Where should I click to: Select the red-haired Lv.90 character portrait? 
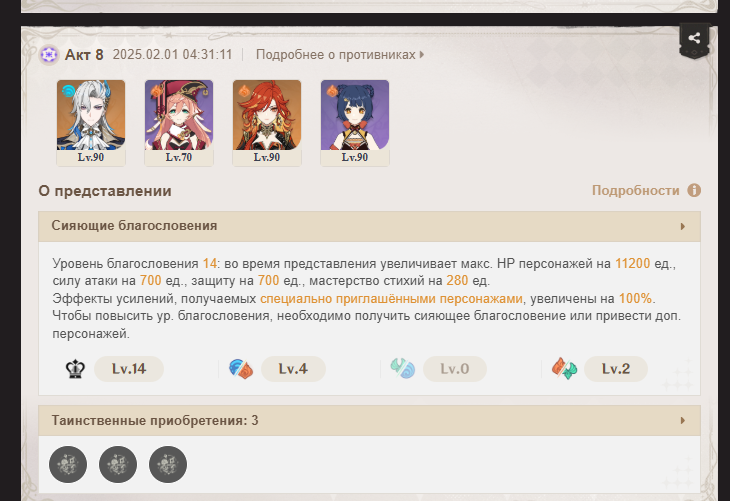267,123
